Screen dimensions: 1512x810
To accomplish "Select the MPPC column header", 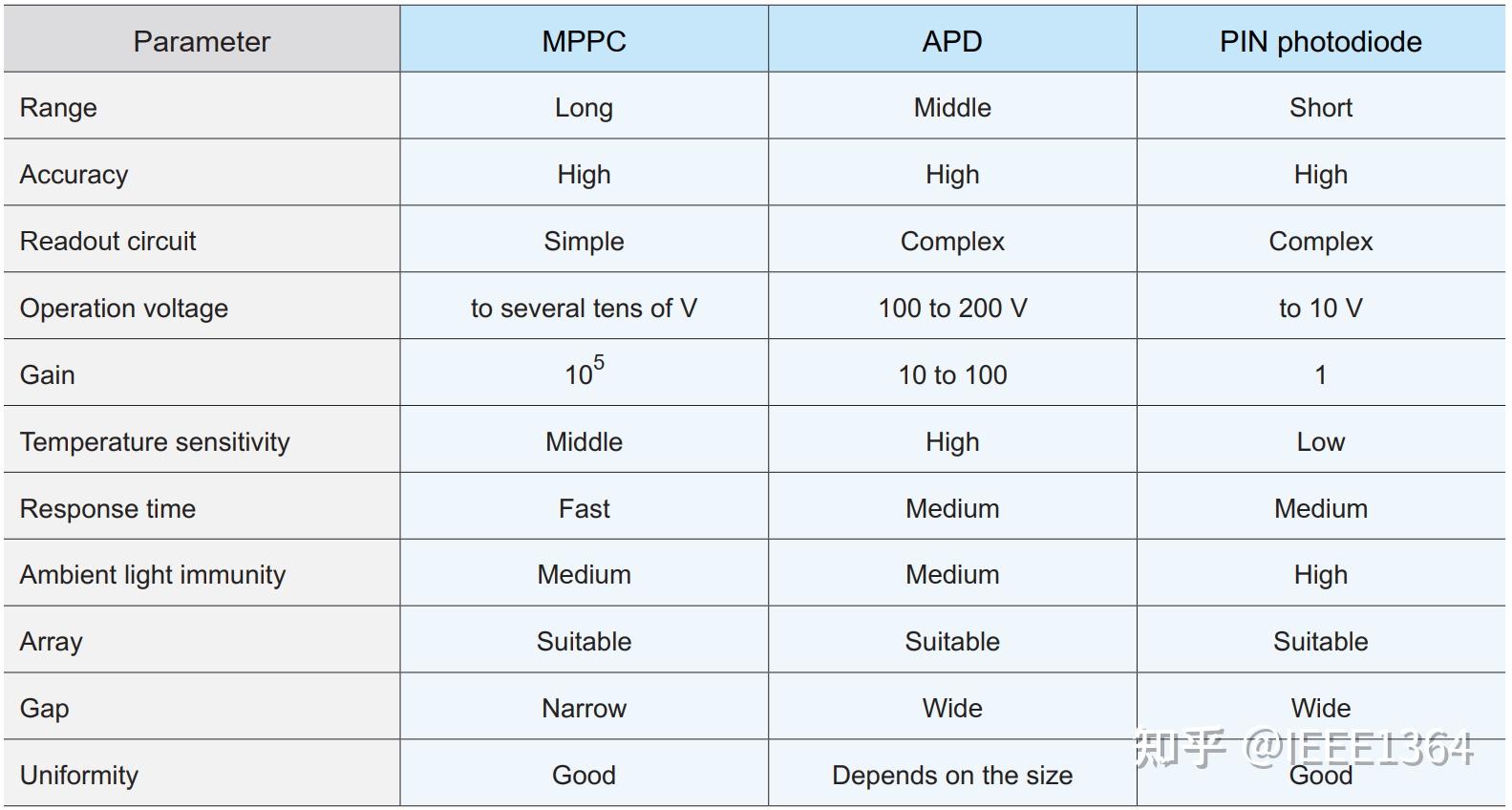I will [584, 41].
